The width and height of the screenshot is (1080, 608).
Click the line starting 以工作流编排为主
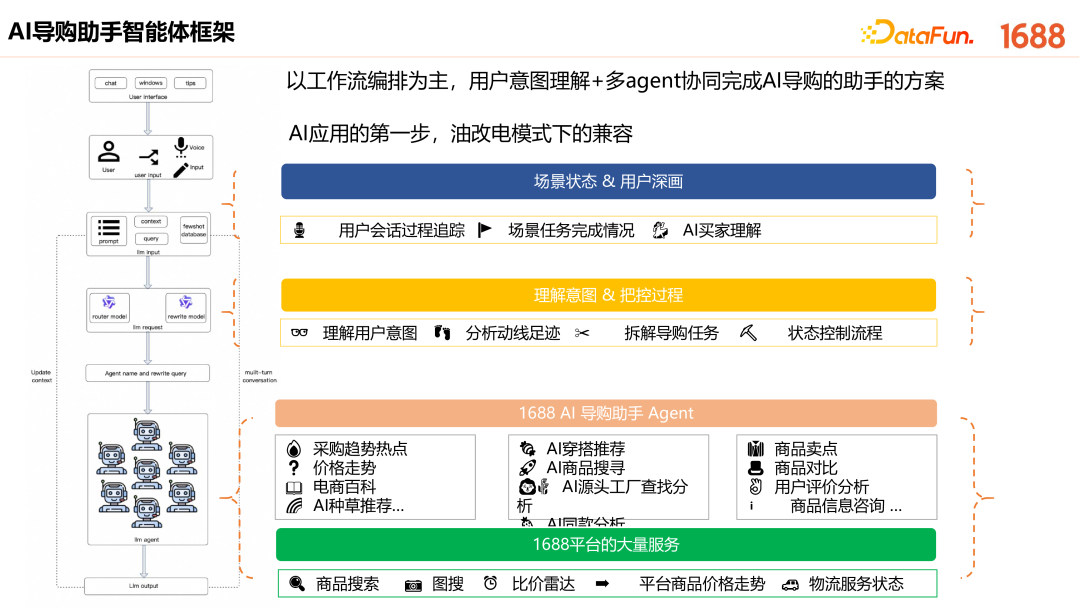[x=615, y=81]
